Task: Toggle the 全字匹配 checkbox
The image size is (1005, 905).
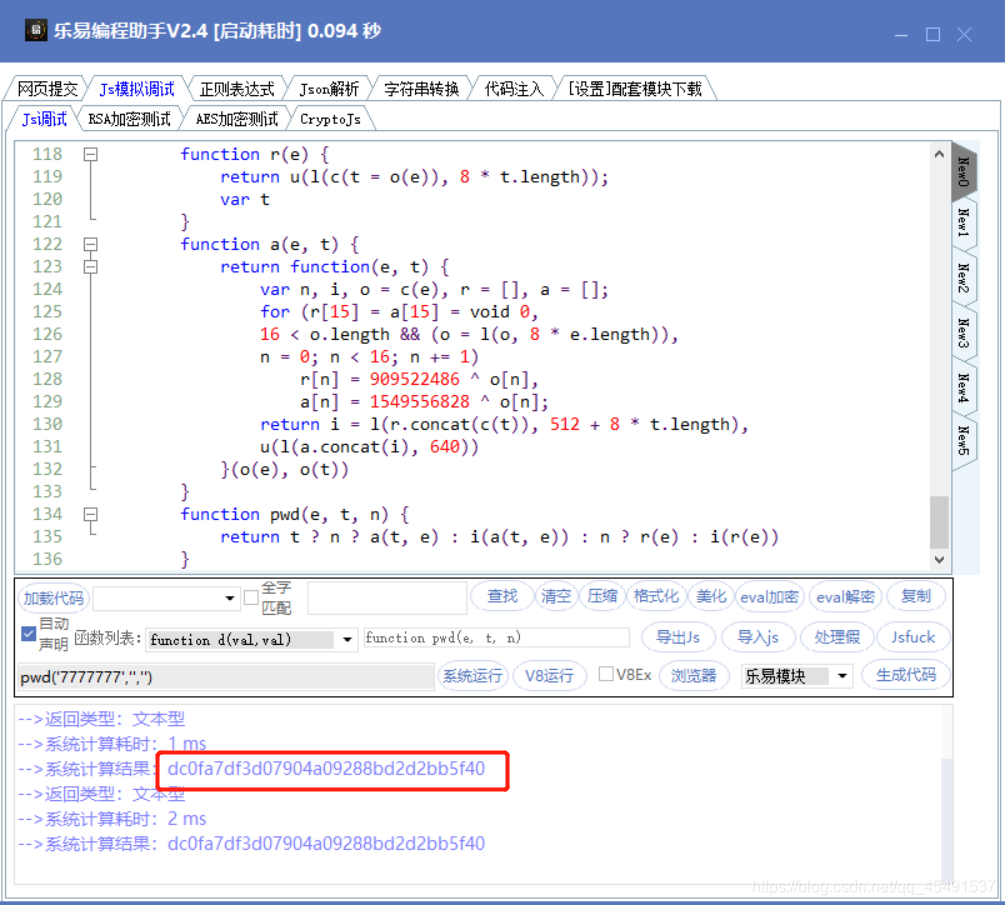Action: click(251, 597)
